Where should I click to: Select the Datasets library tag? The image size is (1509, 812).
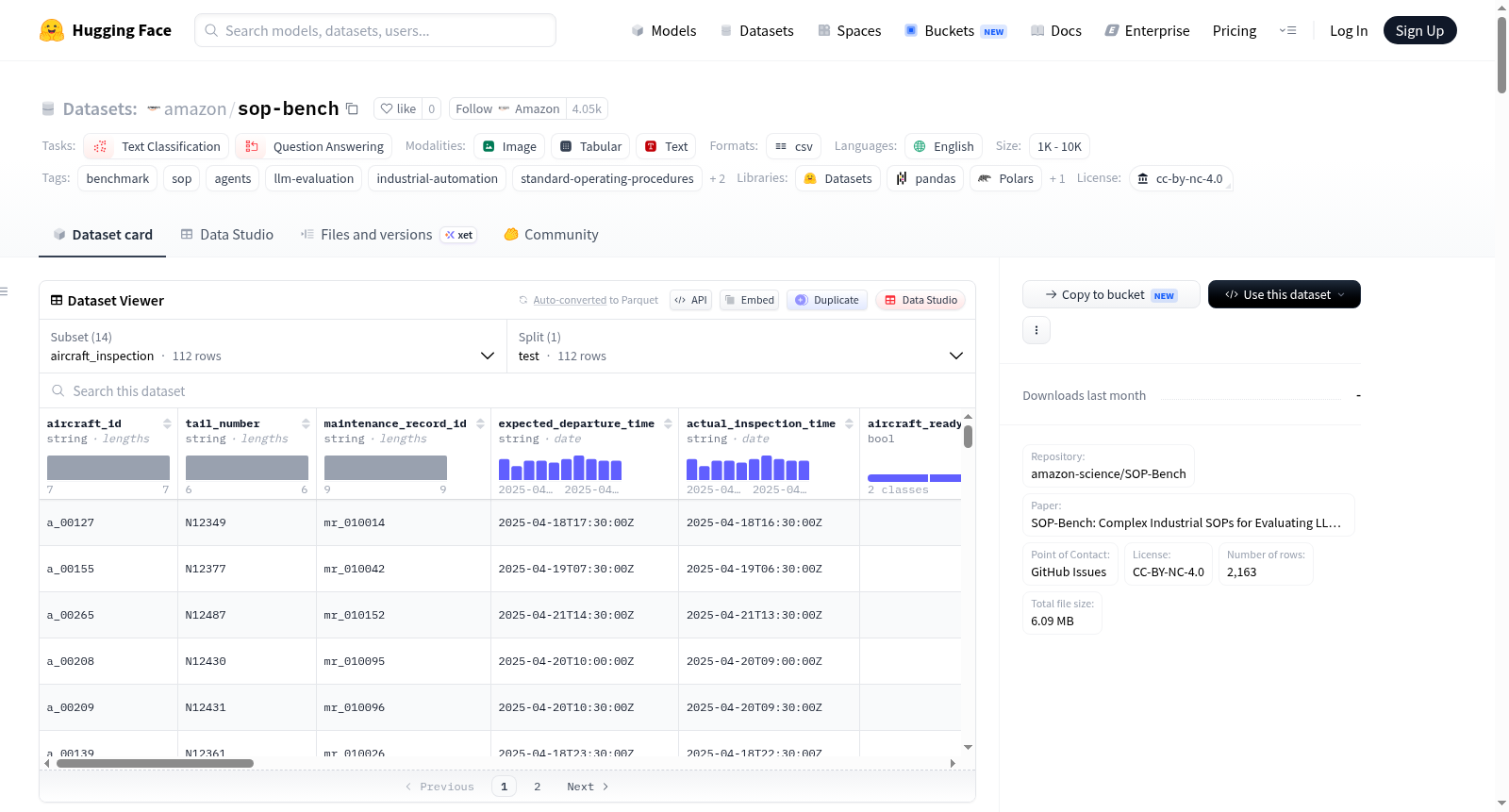[x=837, y=178]
